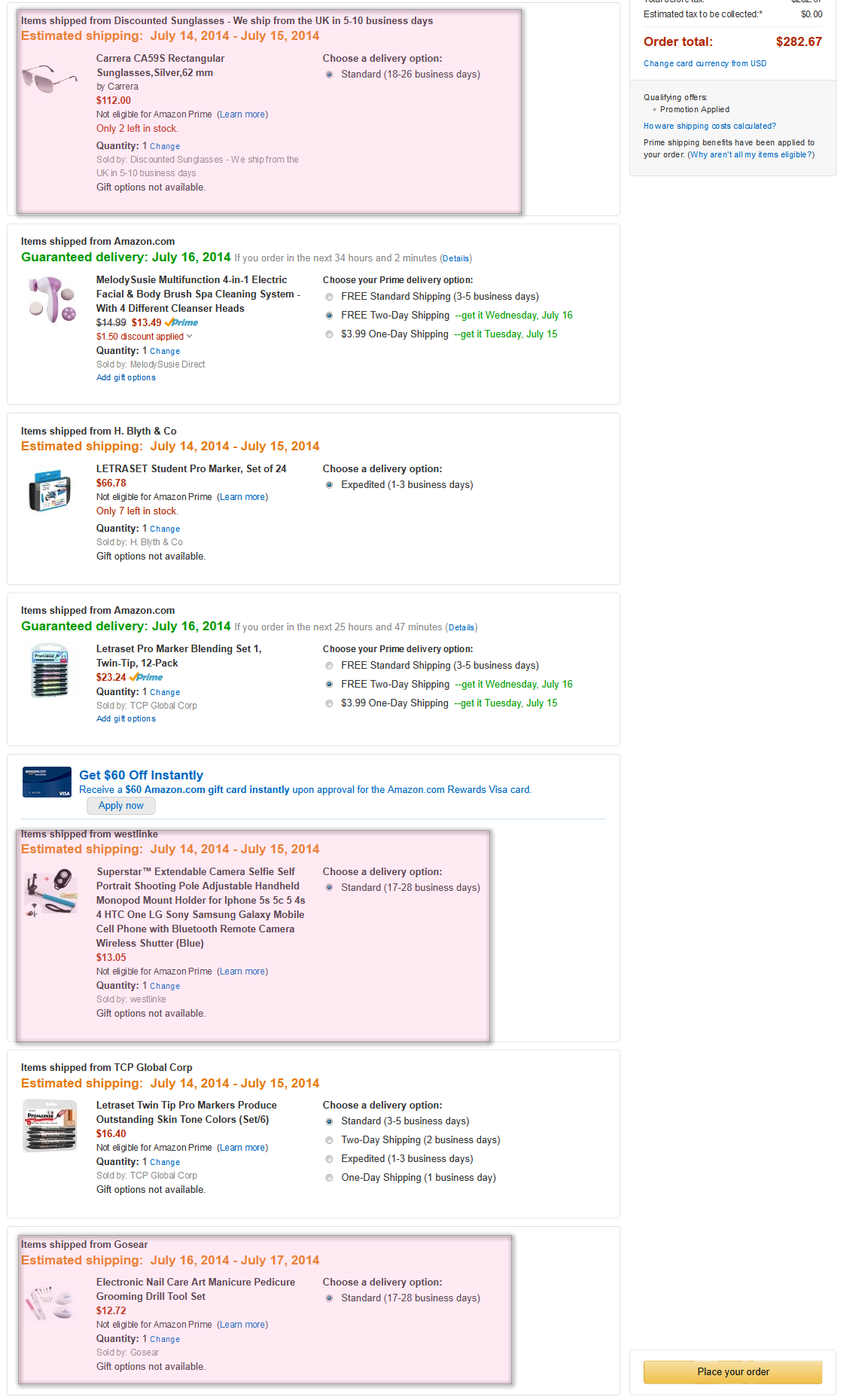Click the Carrera sunglasses product image
This screenshot has height=1400, width=868.
click(50, 78)
